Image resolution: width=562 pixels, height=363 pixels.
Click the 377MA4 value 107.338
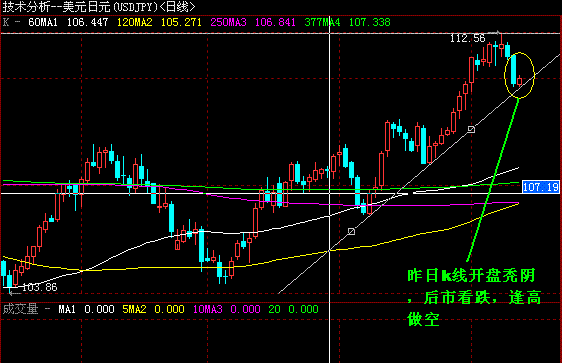(x=370, y=23)
